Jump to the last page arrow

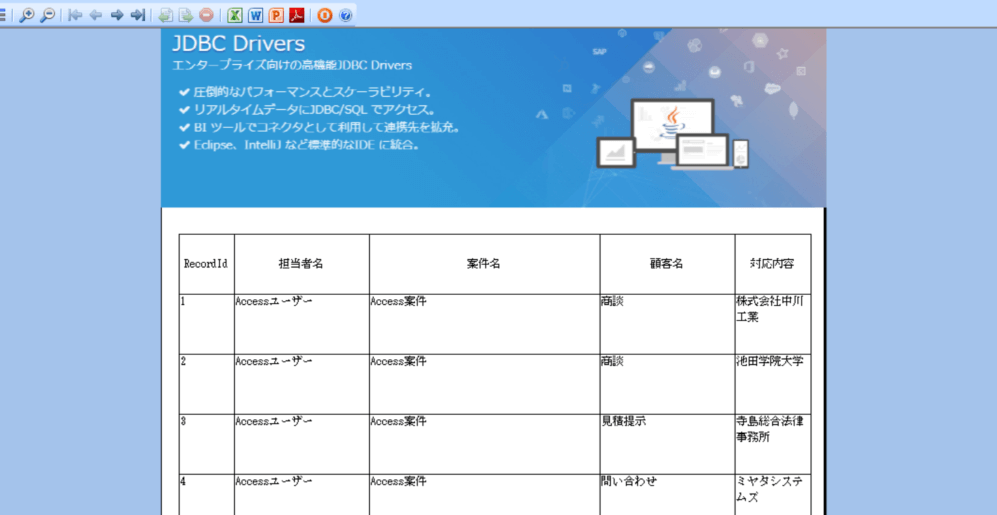click(138, 15)
